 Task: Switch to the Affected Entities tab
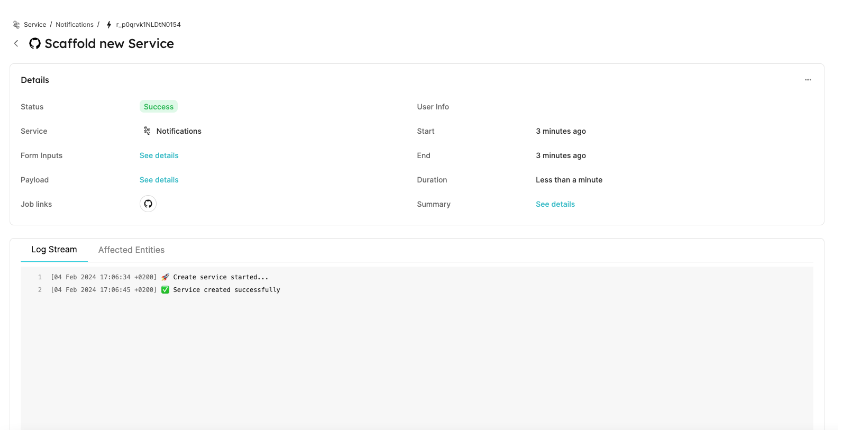[131, 250]
